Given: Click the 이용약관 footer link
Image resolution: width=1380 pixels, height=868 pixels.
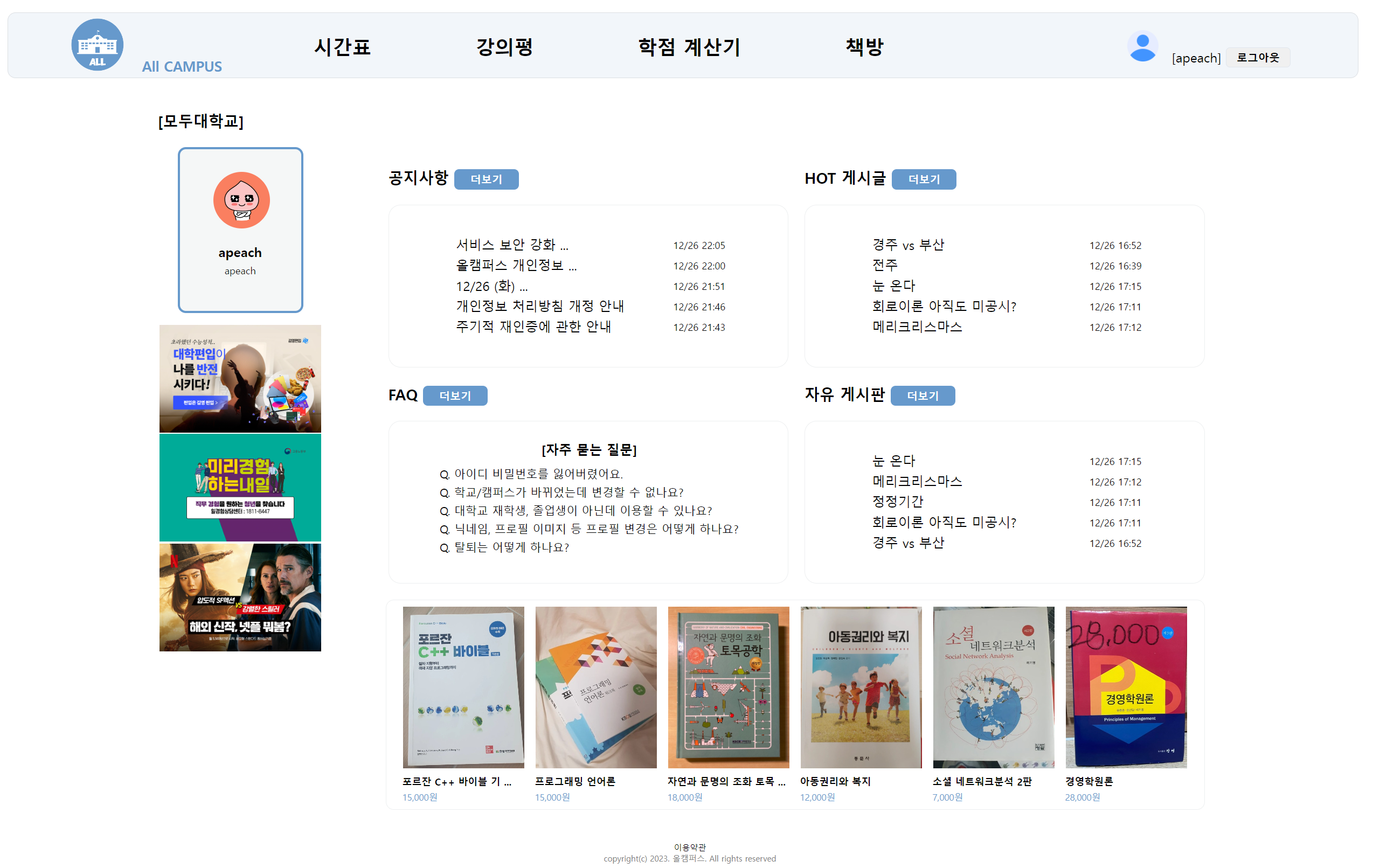Looking at the screenshot, I should point(690,847).
